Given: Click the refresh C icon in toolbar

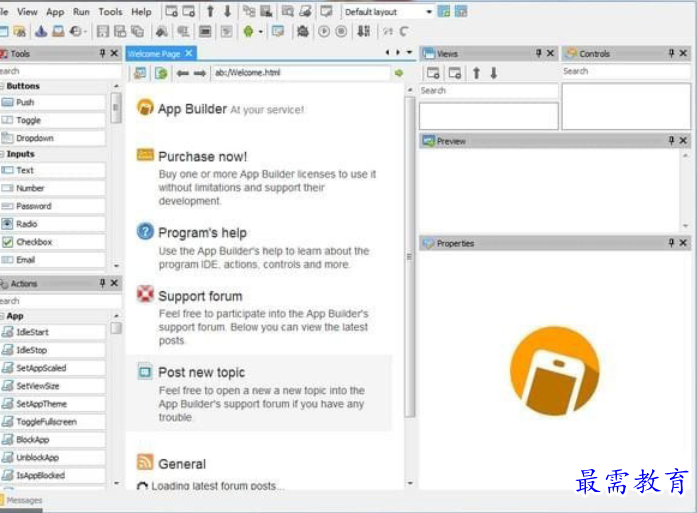Looking at the screenshot, I should coord(404,31).
